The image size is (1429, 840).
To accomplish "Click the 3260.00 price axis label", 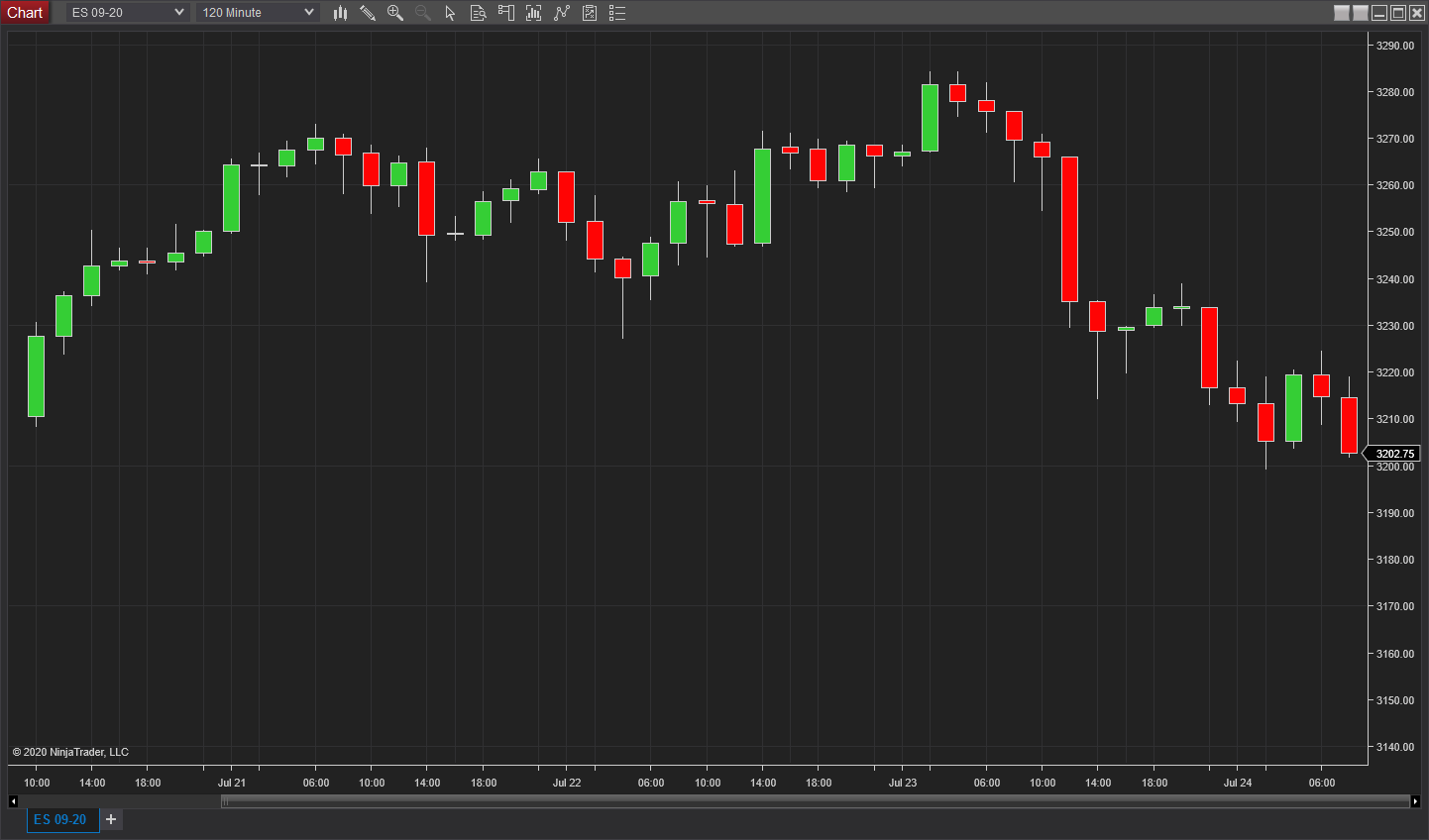I will (1395, 185).
